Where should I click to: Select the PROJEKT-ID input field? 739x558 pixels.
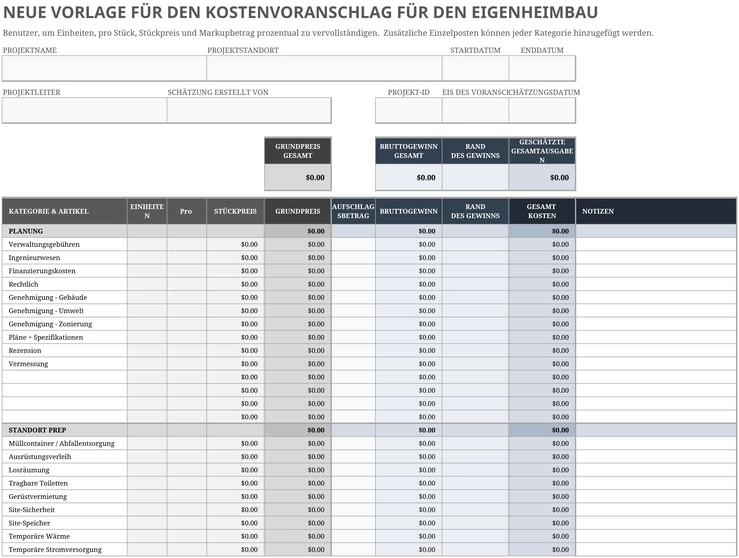point(409,111)
